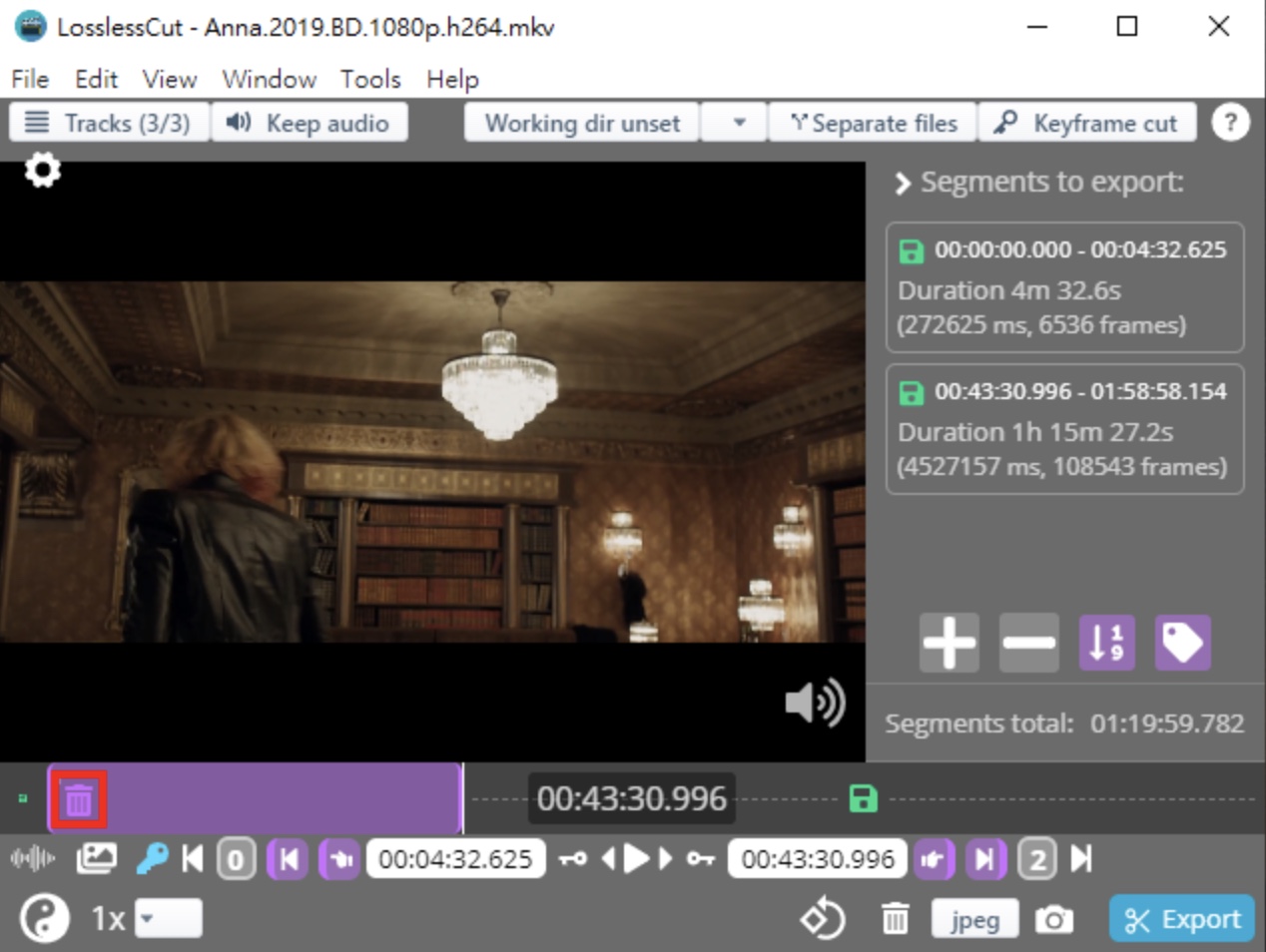Toggle the Keep audio option
The height and width of the screenshot is (952, 1266).
click(x=309, y=123)
